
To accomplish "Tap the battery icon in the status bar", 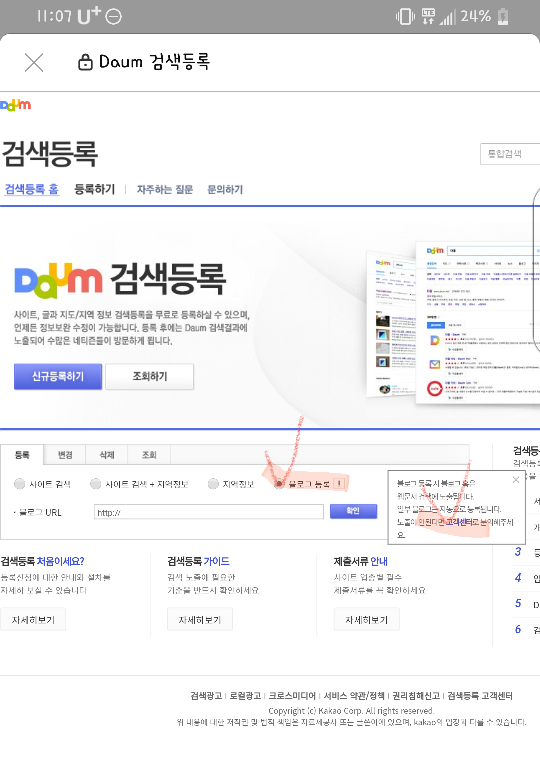I will [503, 17].
